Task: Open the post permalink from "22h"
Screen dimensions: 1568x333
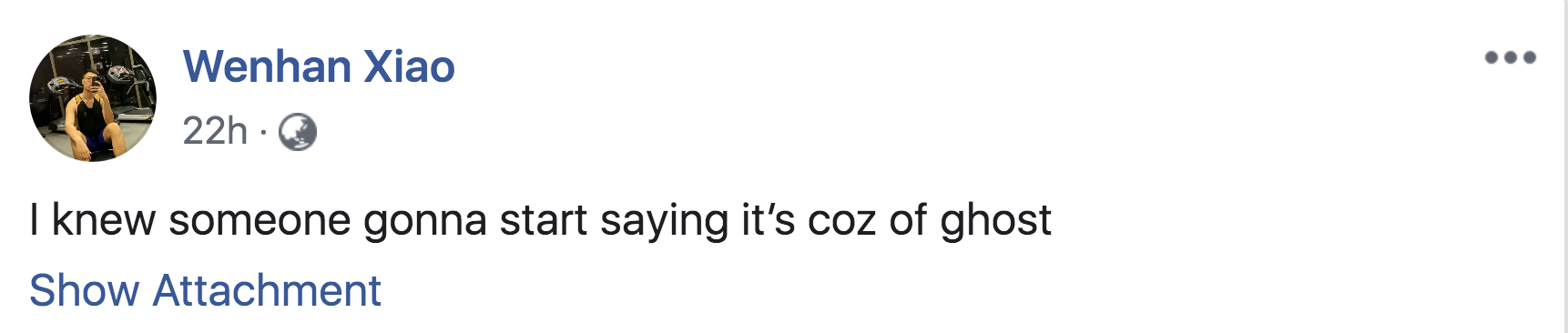Action: coord(215,131)
